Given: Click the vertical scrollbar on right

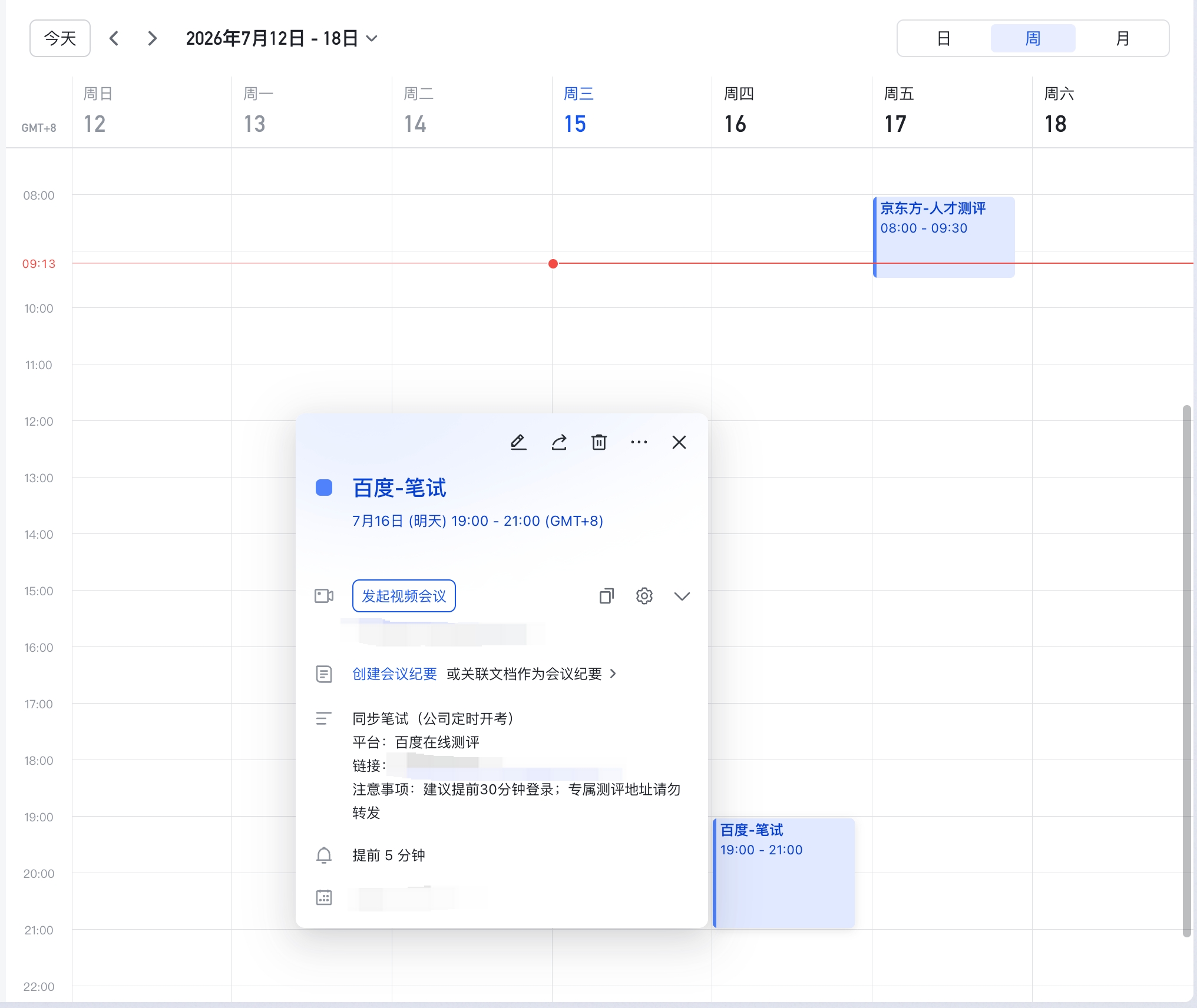Looking at the screenshot, I should tap(1187, 671).
